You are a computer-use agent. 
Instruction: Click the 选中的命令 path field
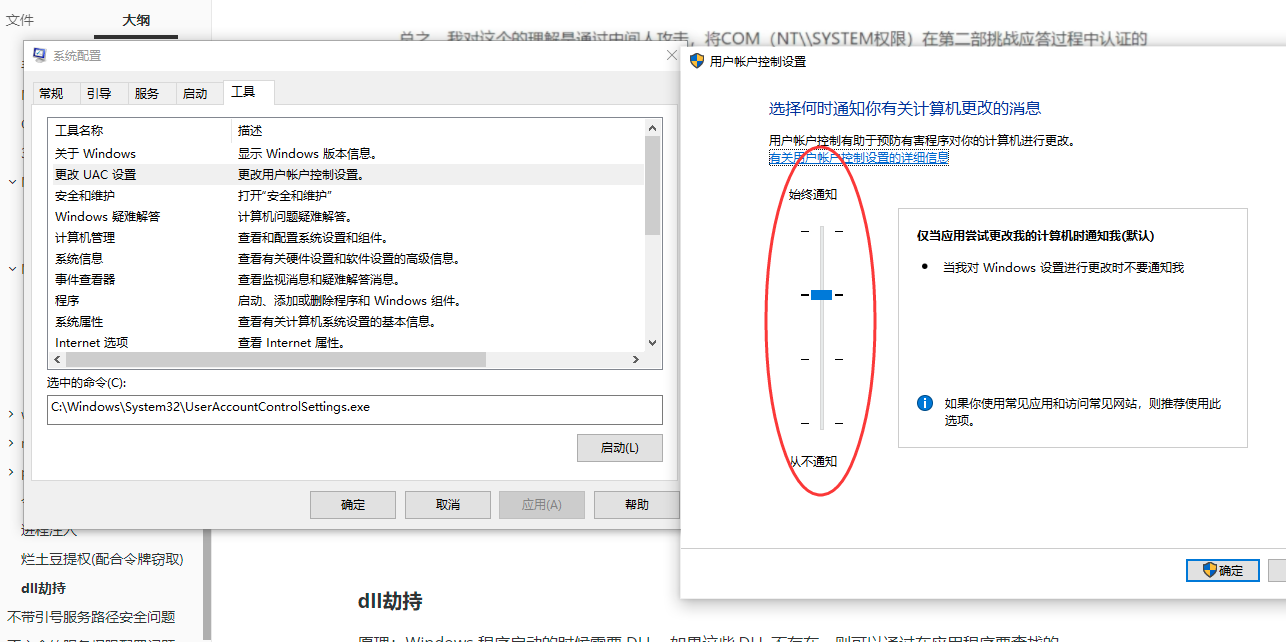coord(355,409)
